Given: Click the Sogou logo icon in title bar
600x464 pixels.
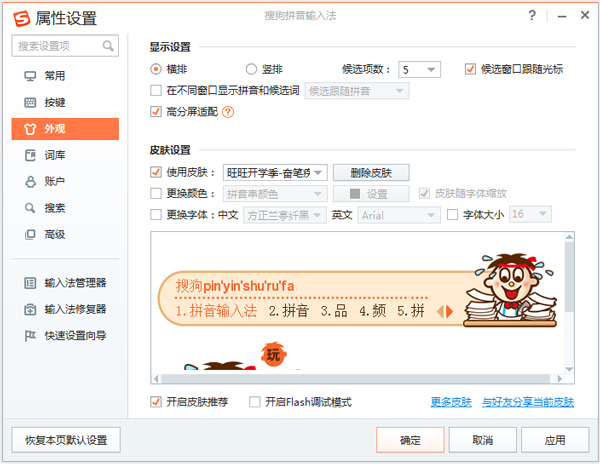Looking at the screenshot, I should click(x=21, y=18).
